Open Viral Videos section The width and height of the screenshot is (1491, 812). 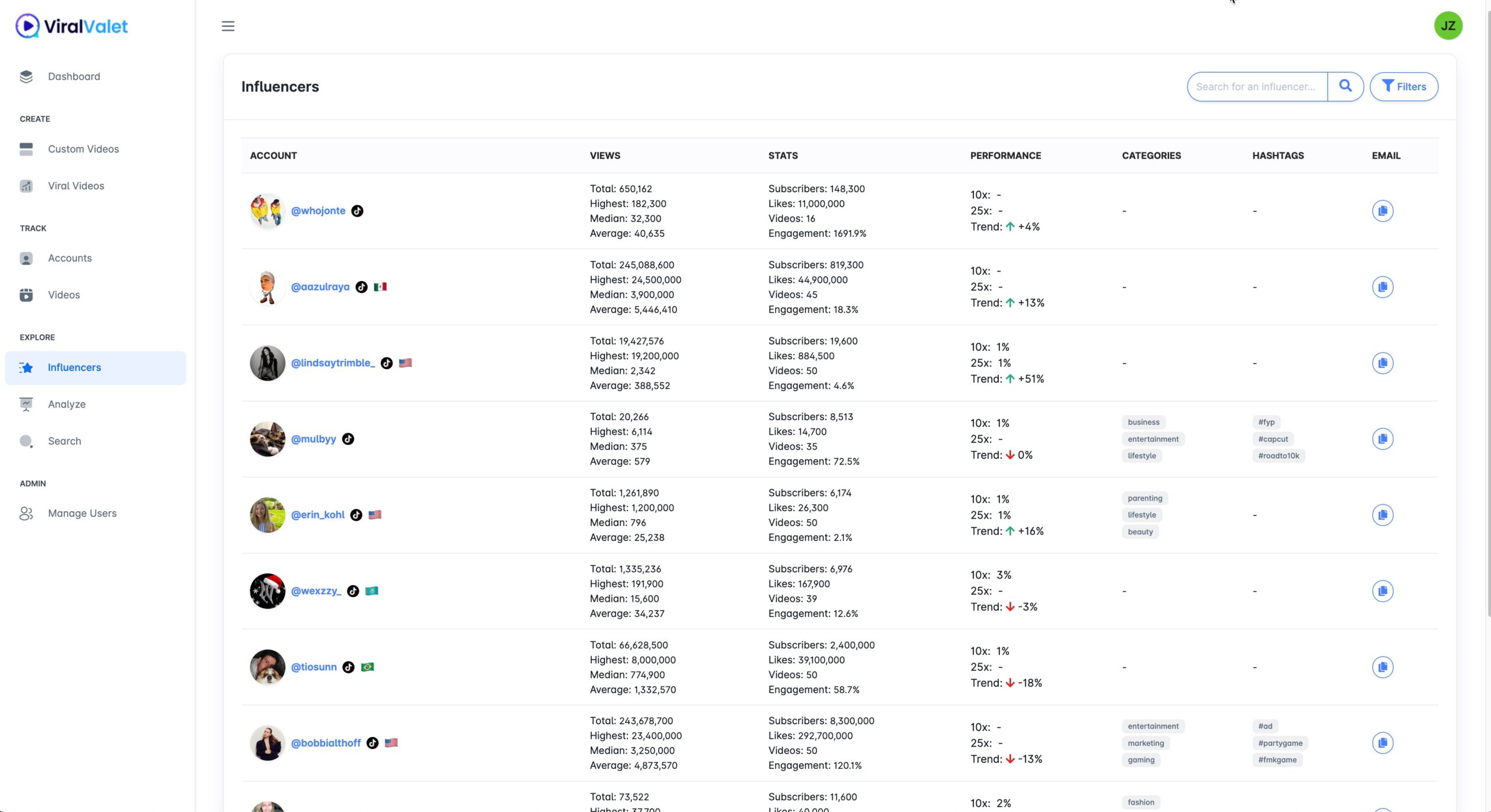(x=76, y=186)
